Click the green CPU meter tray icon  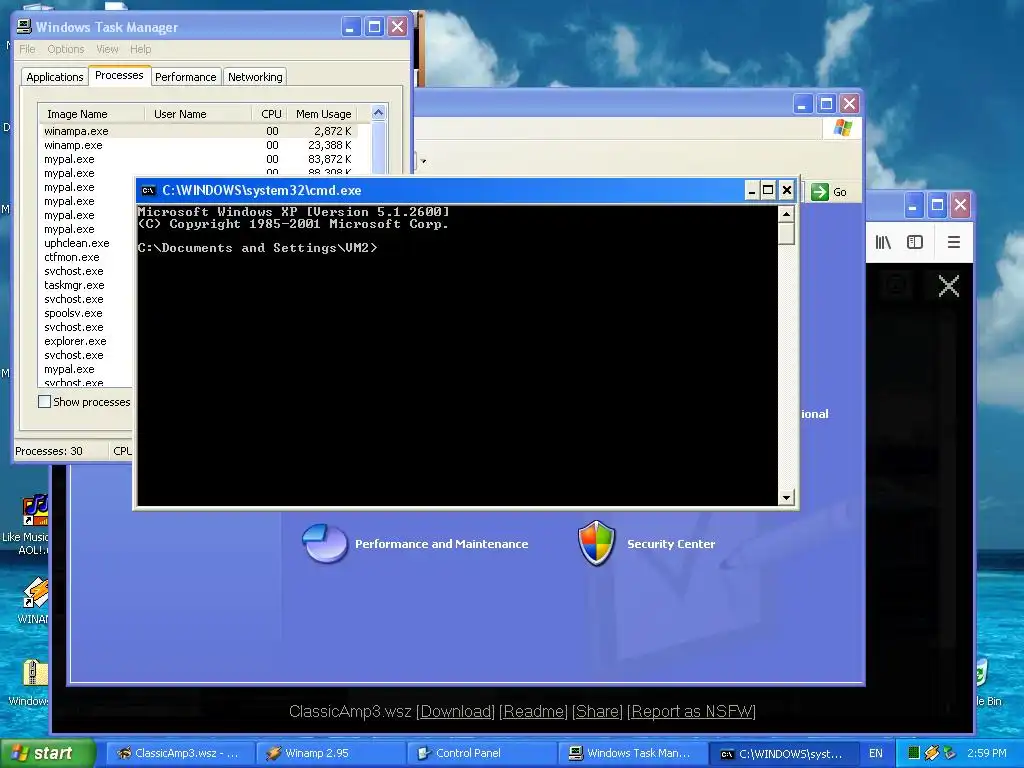(x=914, y=753)
